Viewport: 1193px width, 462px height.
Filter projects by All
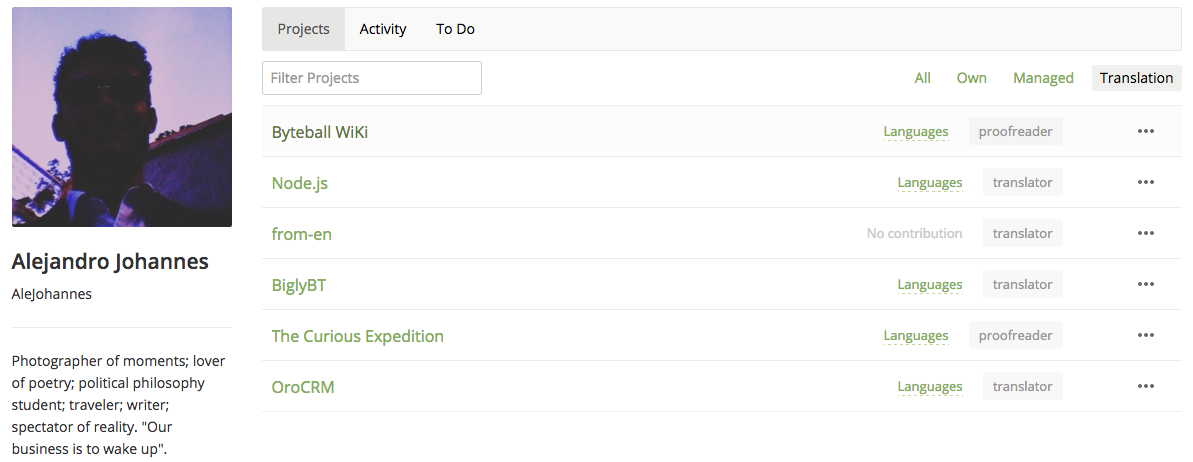pos(922,78)
